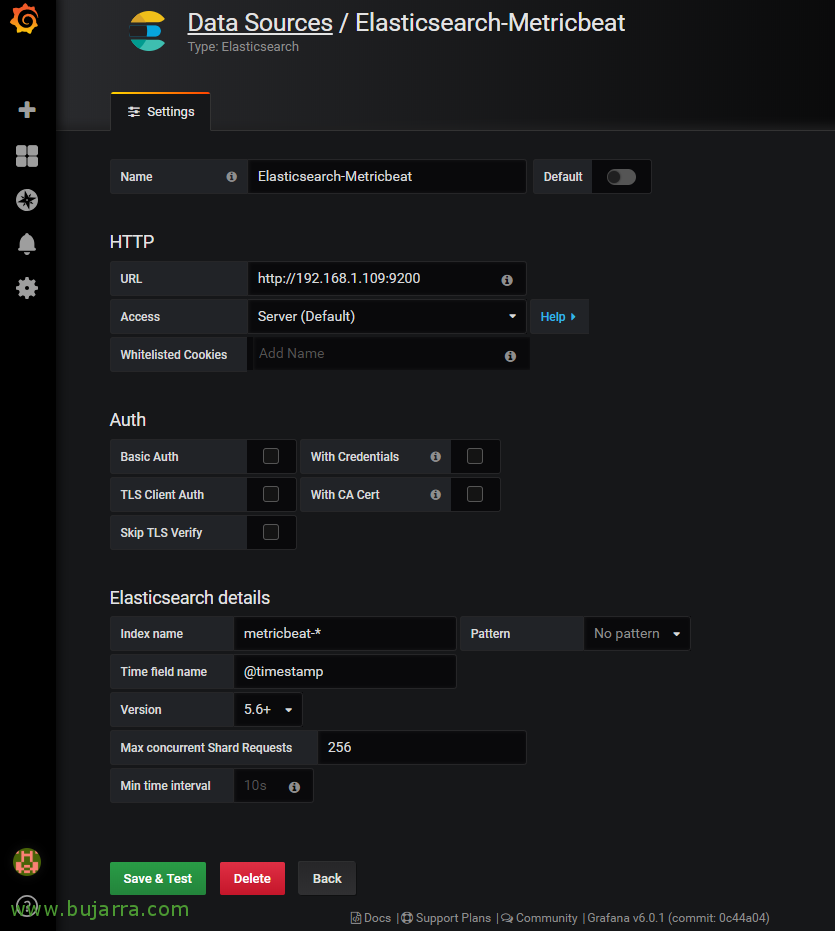This screenshot has height=931, width=835.
Task: Click the Elasticsearch data source logo
Action: point(147,31)
